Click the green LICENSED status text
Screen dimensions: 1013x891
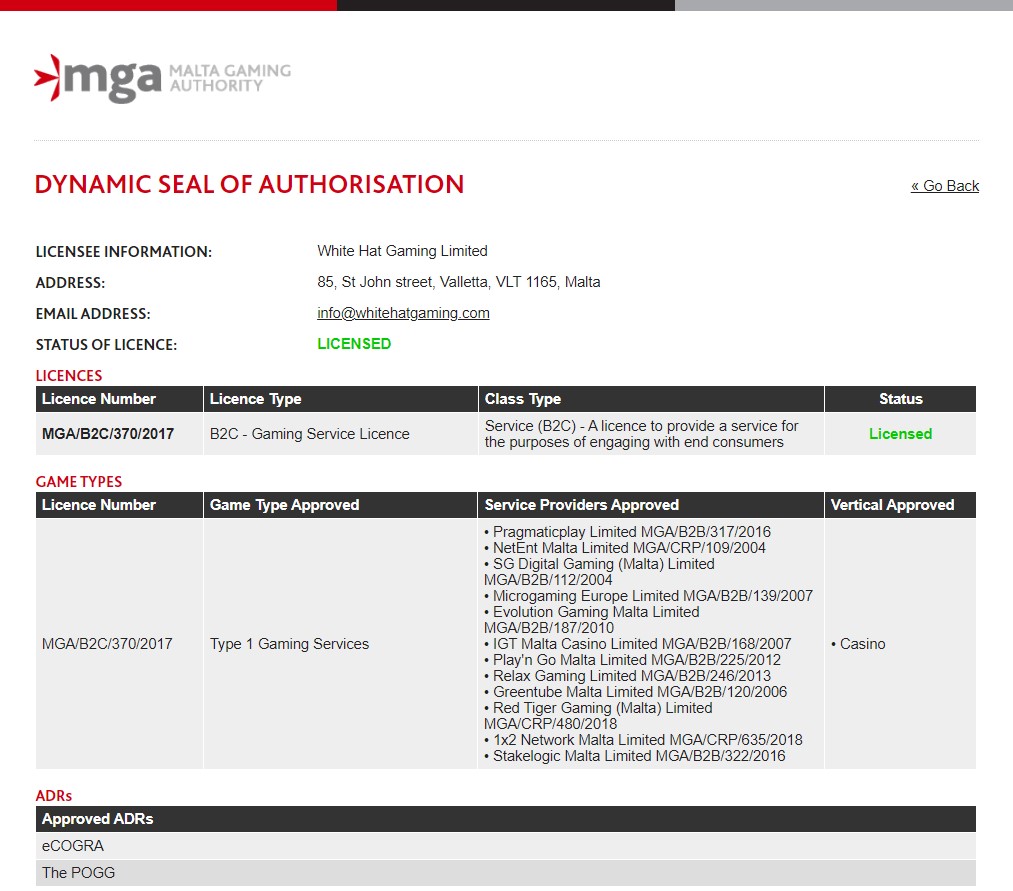coord(354,344)
